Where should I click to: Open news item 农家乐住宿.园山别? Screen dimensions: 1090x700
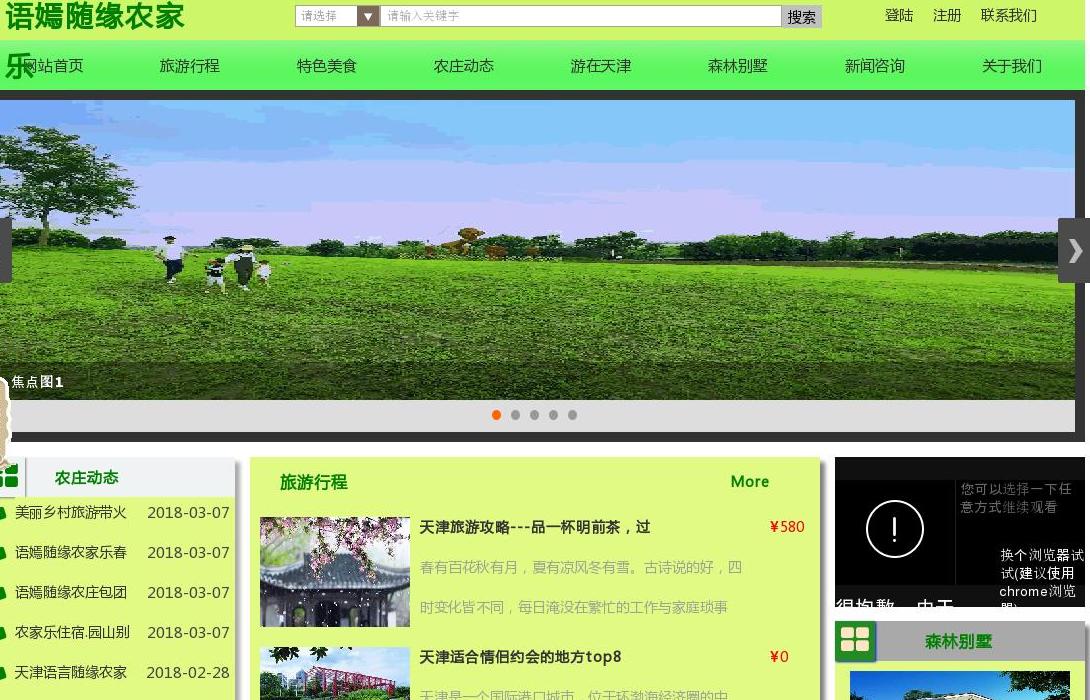click(x=72, y=633)
